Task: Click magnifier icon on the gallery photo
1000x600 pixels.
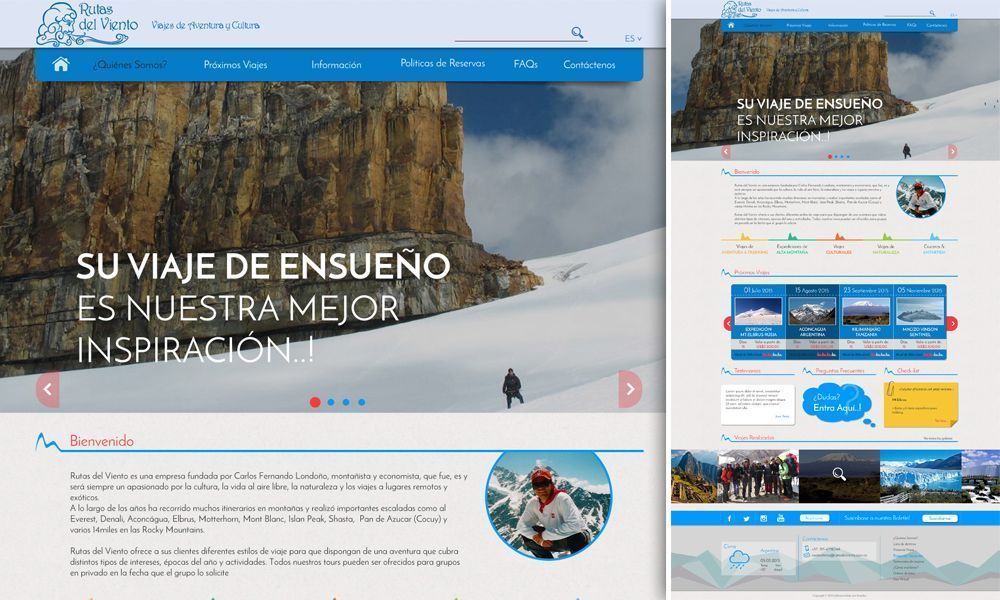Action: (x=839, y=474)
